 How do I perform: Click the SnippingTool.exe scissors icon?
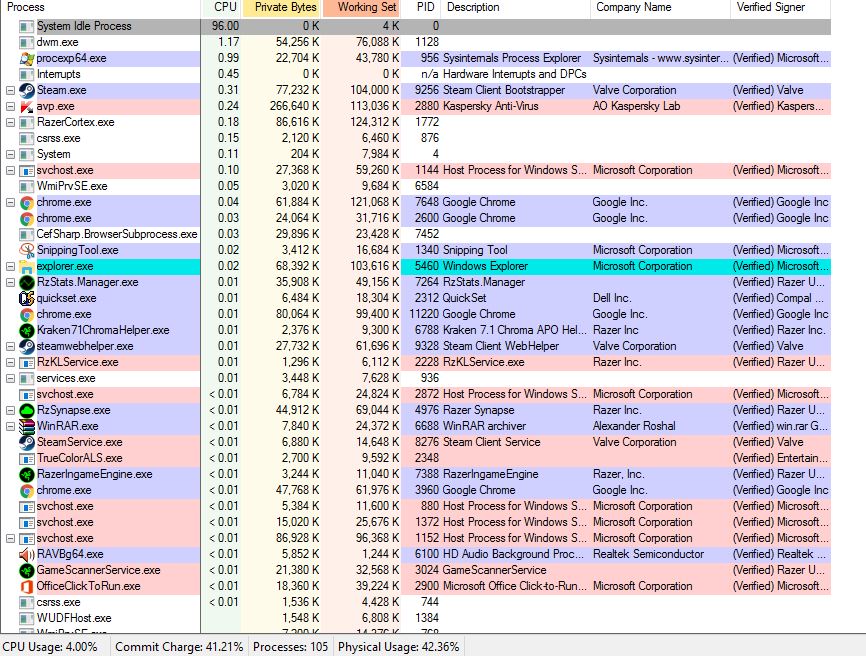tap(27, 250)
